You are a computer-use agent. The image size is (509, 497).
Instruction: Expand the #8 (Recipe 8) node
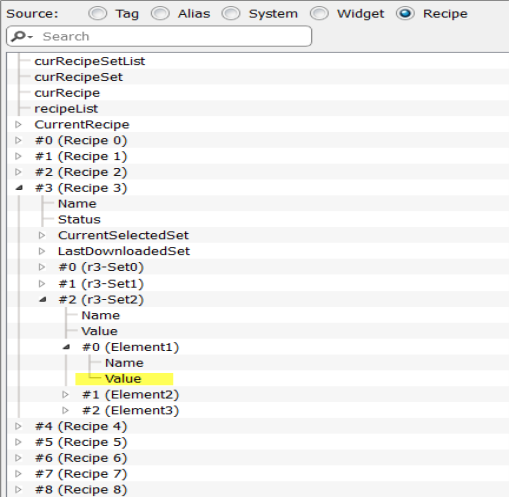tap(18, 490)
